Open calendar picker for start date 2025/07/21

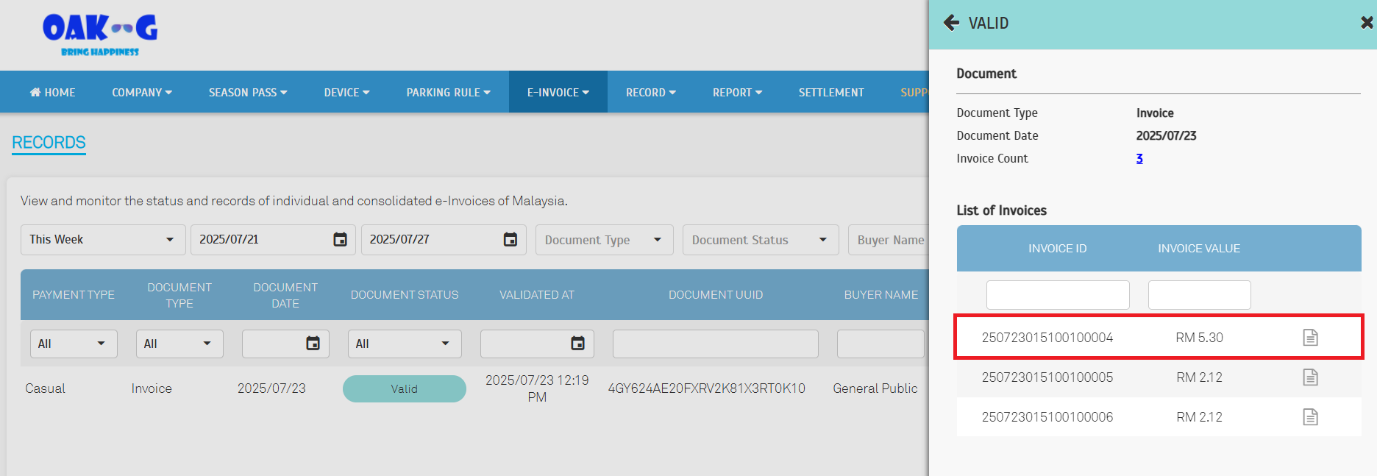[340, 240]
